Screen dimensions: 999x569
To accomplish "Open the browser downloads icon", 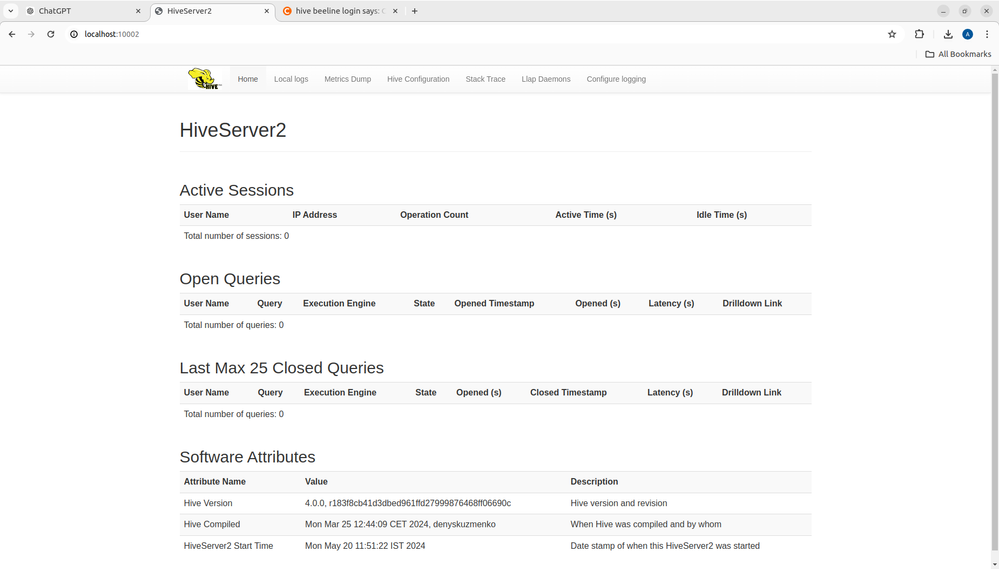I will [948, 34].
